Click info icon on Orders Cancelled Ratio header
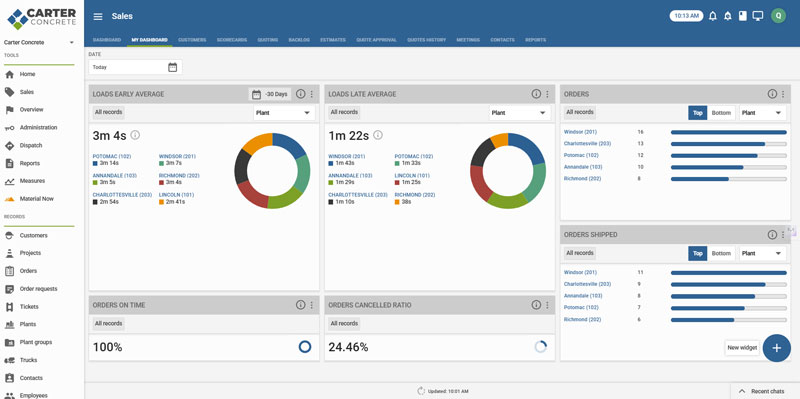The image size is (800, 399). [536, 305]
